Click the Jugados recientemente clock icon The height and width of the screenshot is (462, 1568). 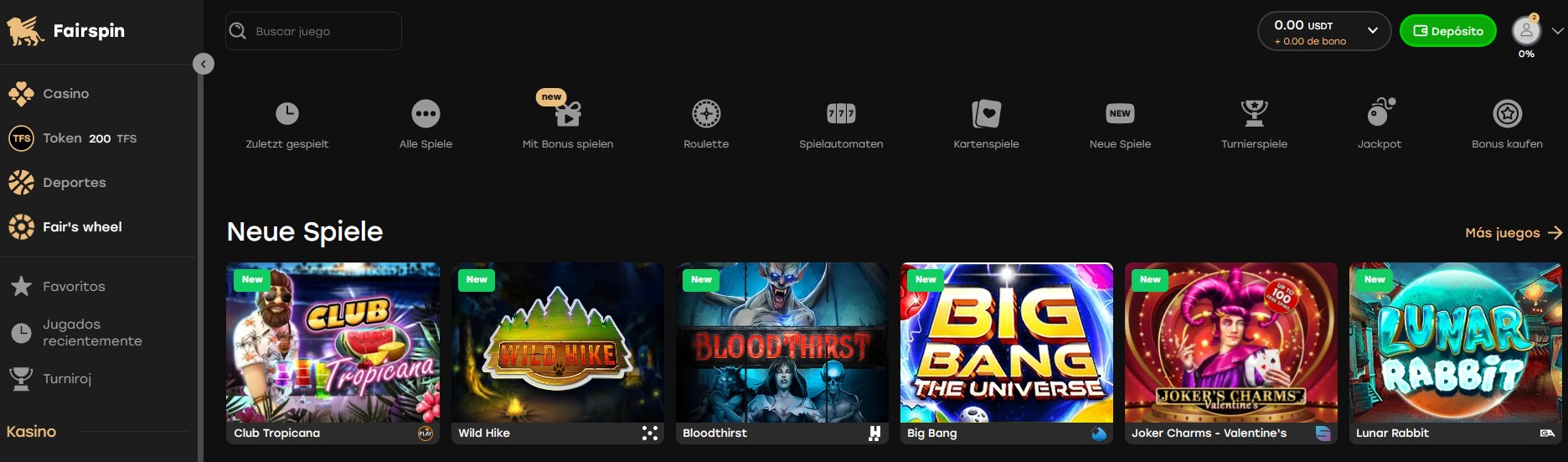point(21,333)
